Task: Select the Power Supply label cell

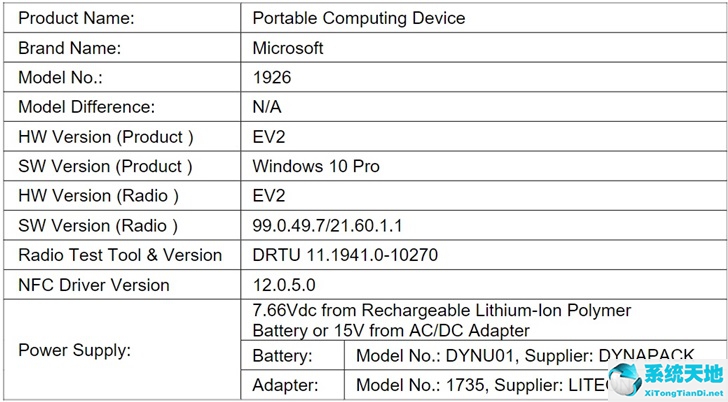Action: 122,350
